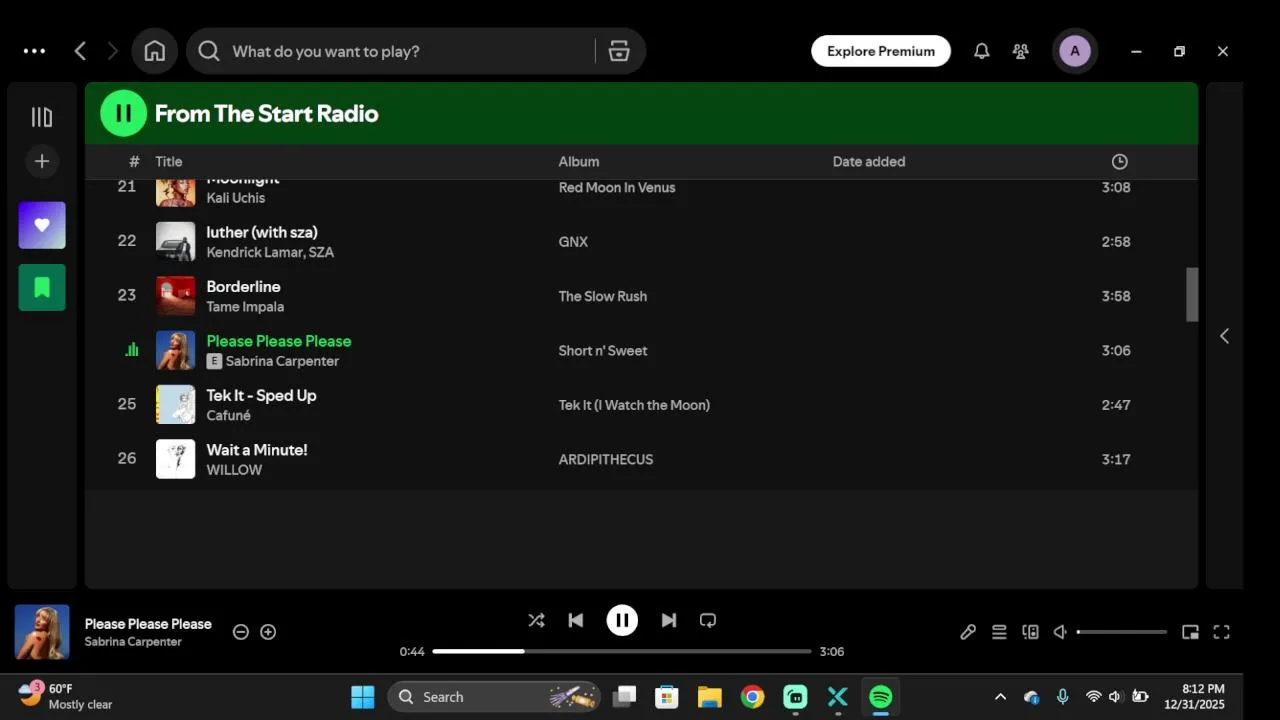
Task: Open the miniplayer icon
Action: coord(1190,632)
